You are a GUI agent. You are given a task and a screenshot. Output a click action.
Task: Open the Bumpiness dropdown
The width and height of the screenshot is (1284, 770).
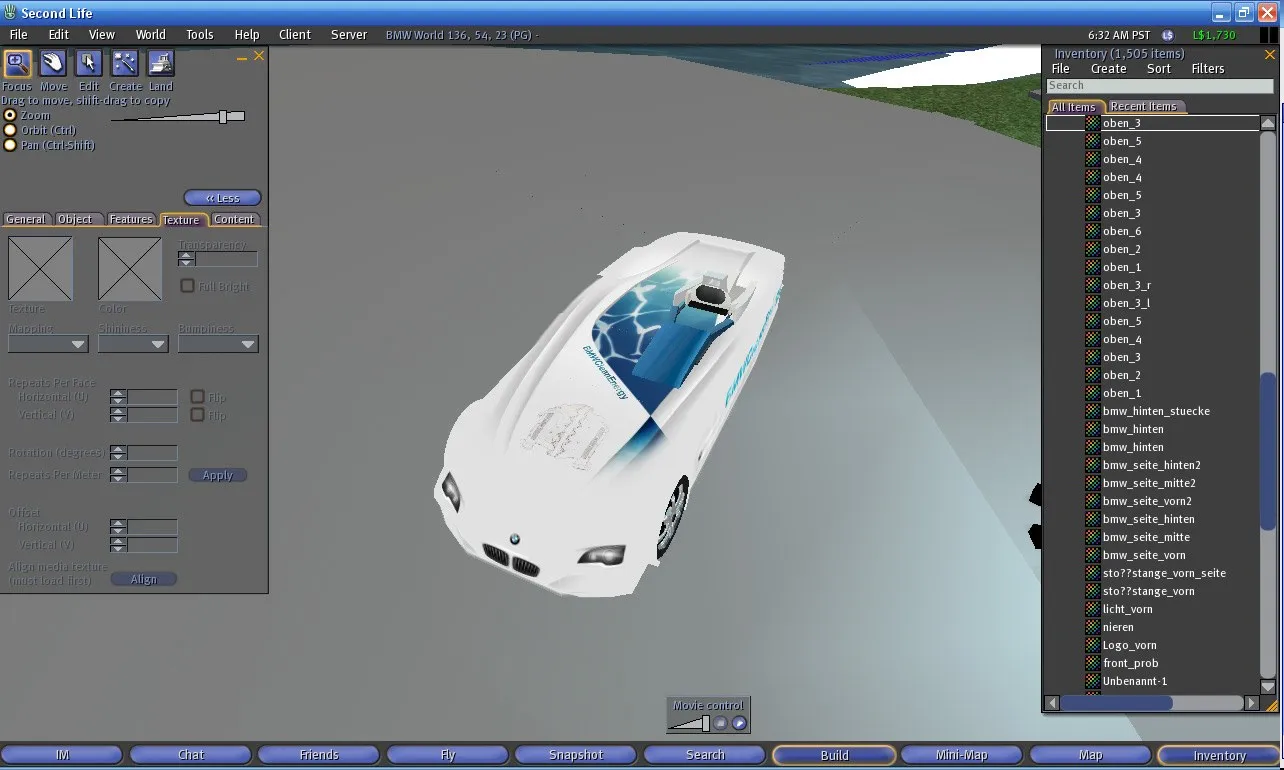218,344
